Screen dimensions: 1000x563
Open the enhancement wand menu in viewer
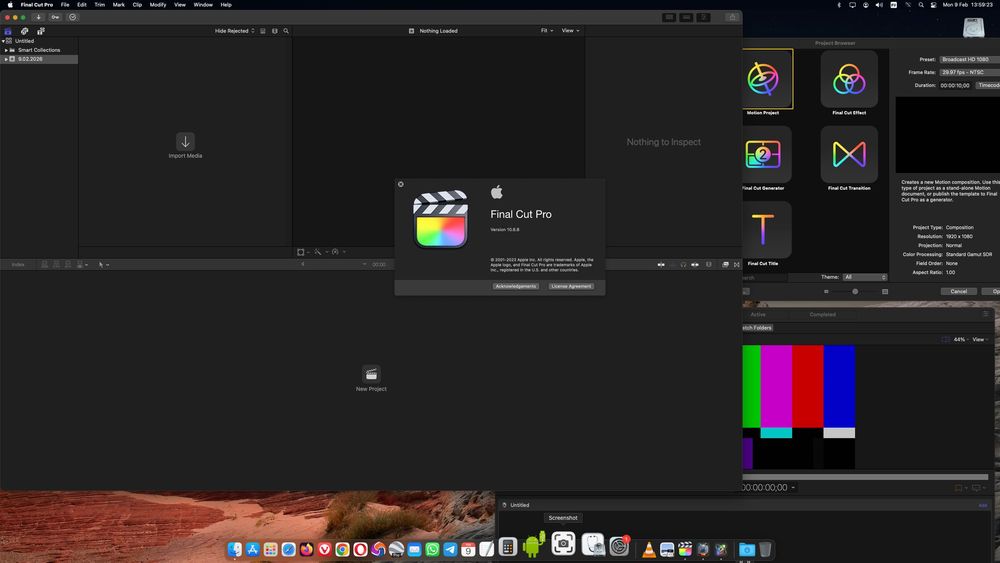click(320, 252)
